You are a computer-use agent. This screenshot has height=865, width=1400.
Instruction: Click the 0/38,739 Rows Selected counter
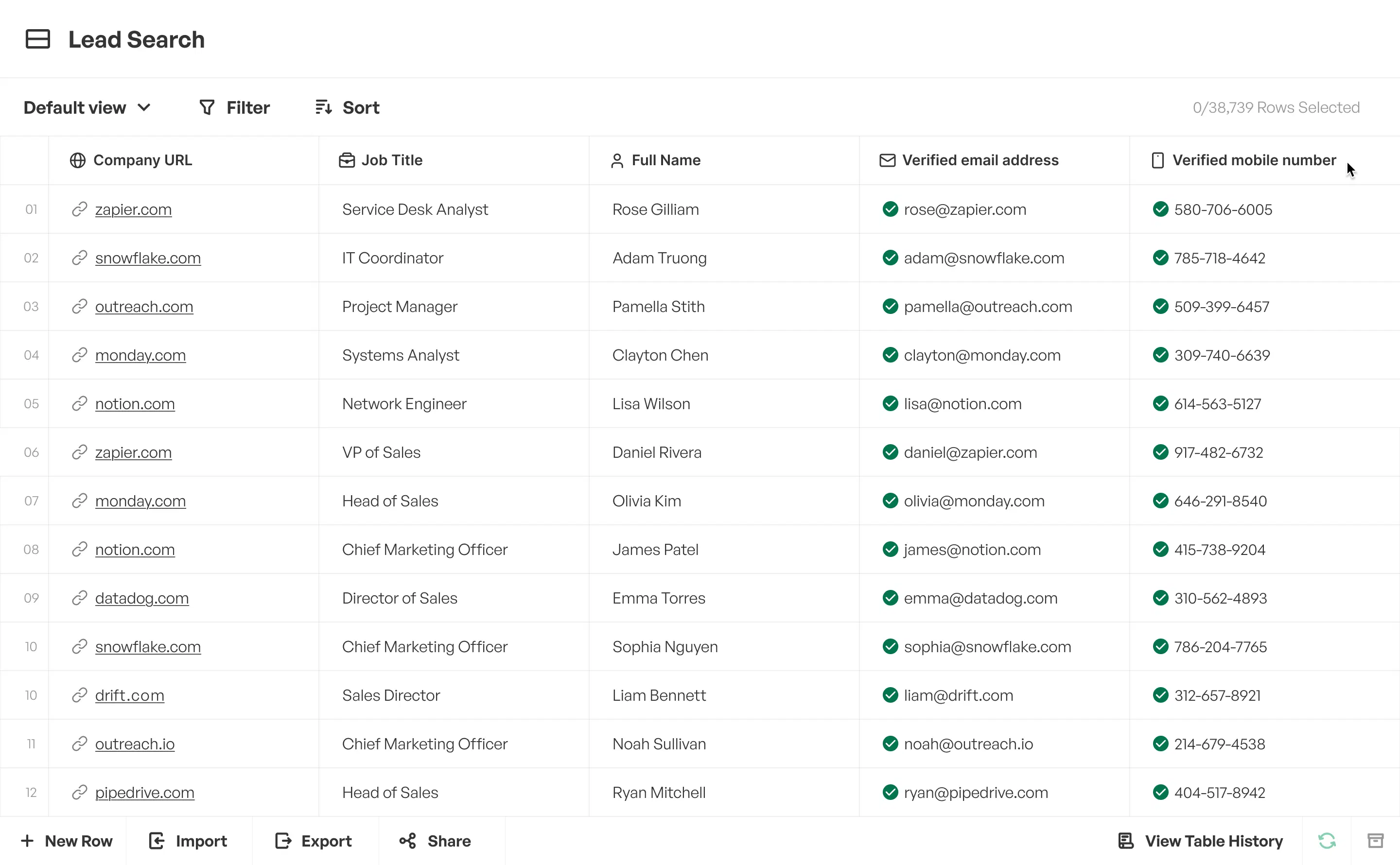(1275, 107)
